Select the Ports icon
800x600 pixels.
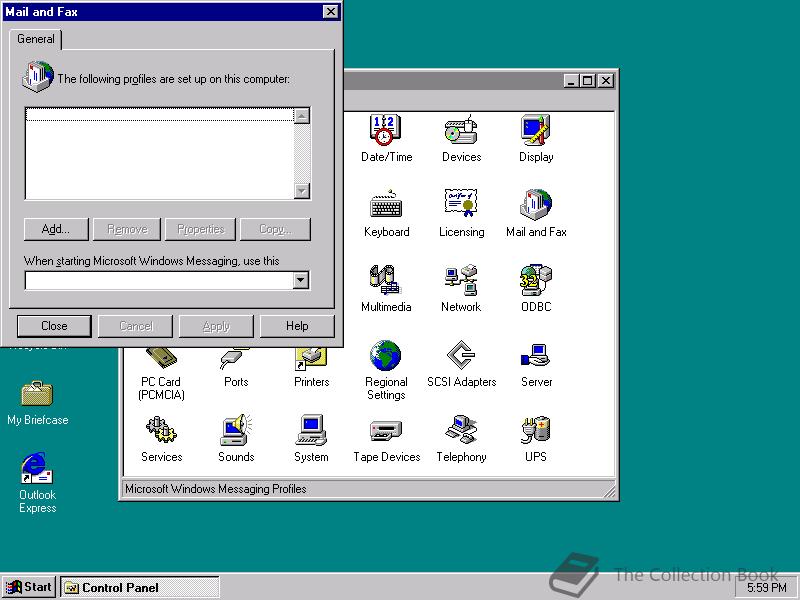236,368
